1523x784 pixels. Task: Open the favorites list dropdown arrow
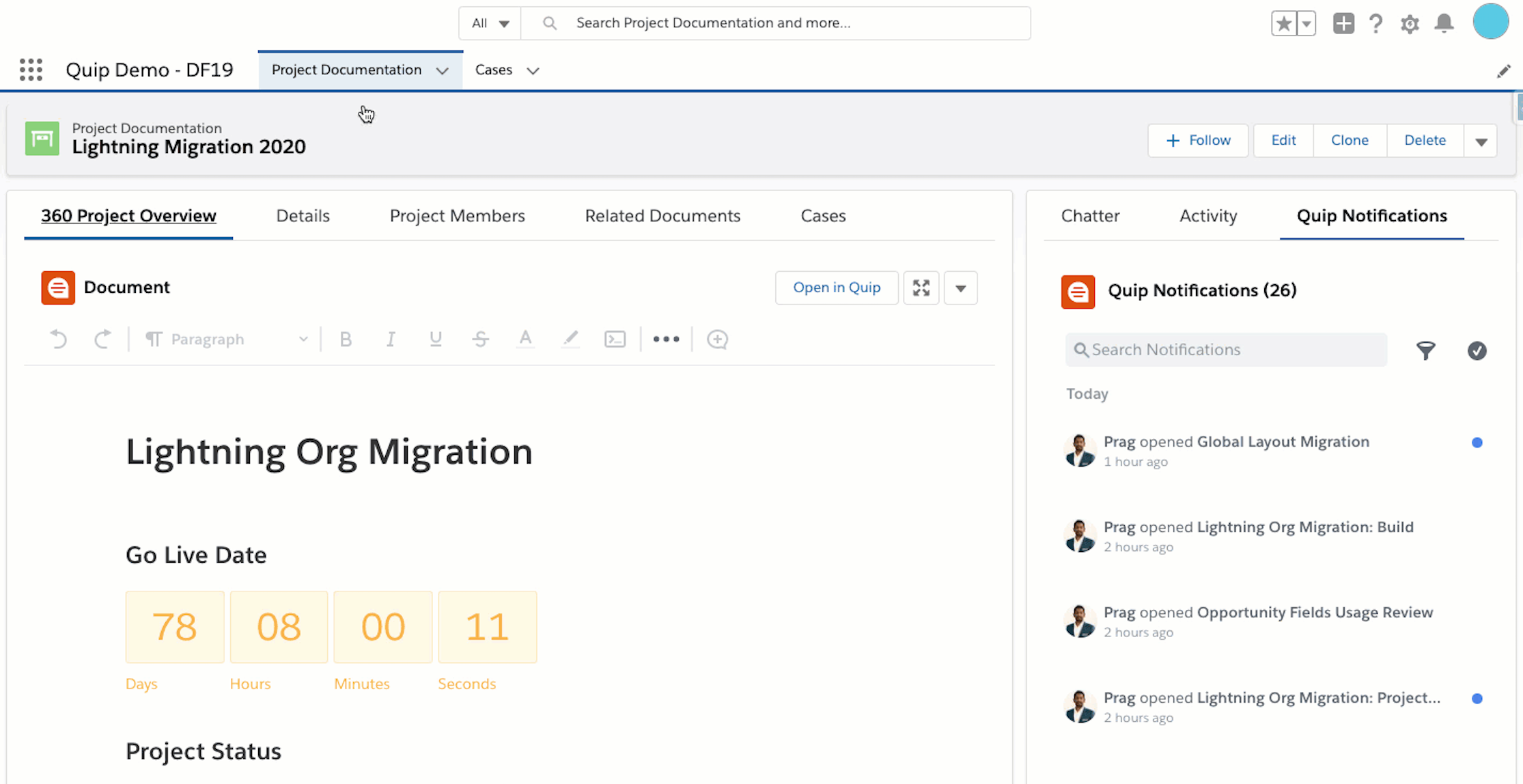coord(1306,23)
